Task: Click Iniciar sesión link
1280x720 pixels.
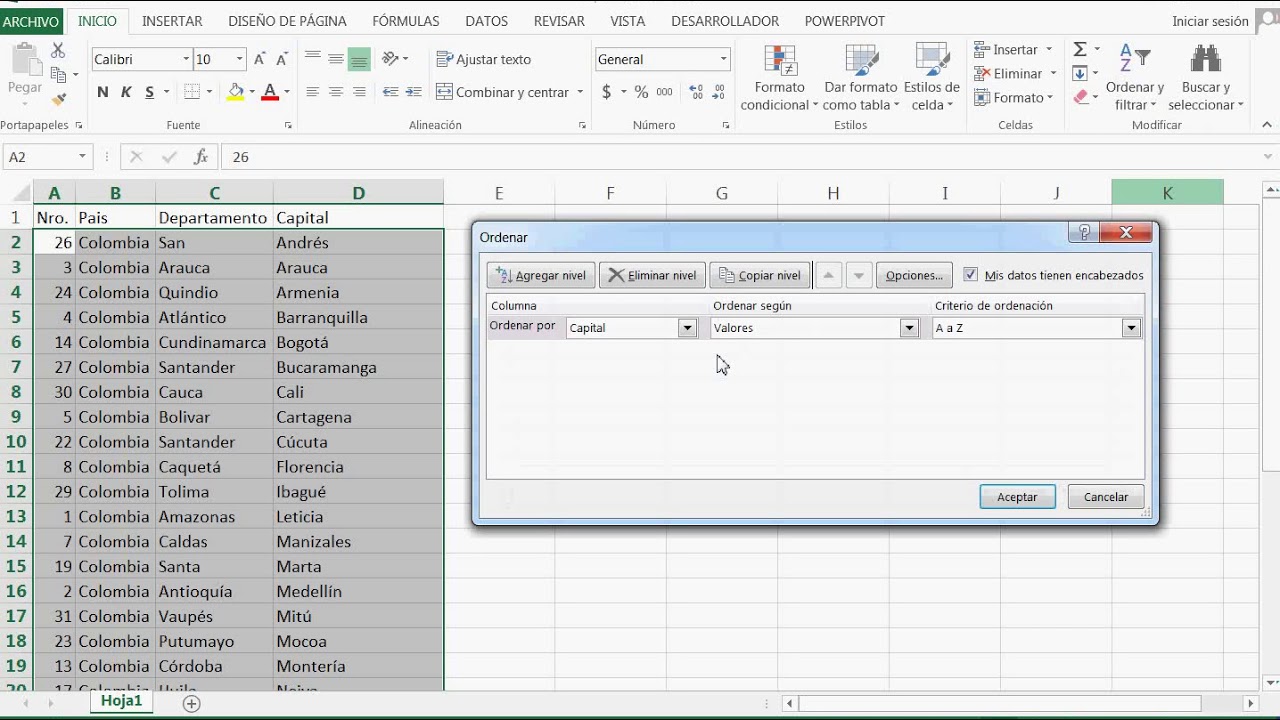Action: (x=1210, y=21)
